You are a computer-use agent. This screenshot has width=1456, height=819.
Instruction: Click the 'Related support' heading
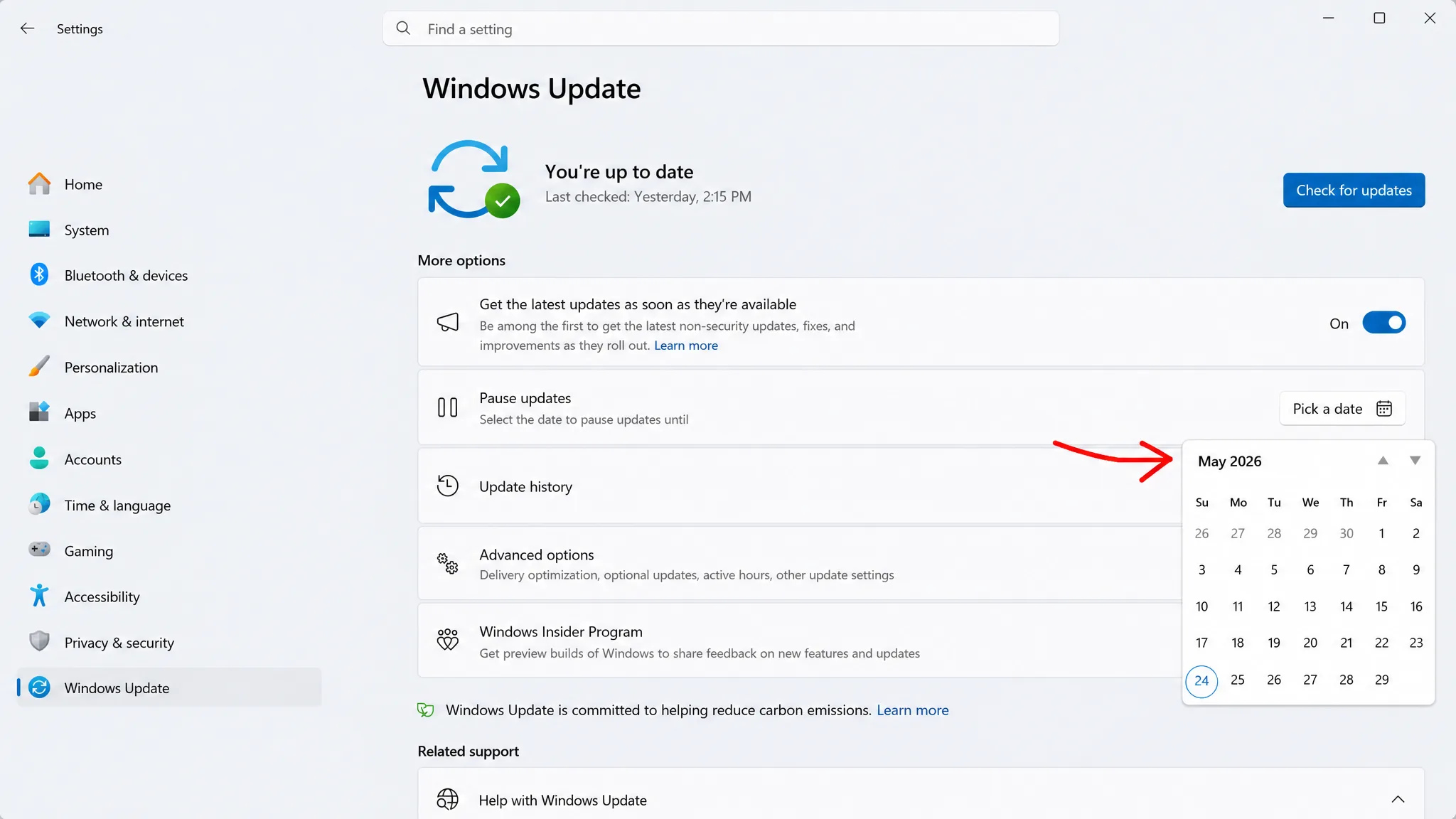[468, 751]
